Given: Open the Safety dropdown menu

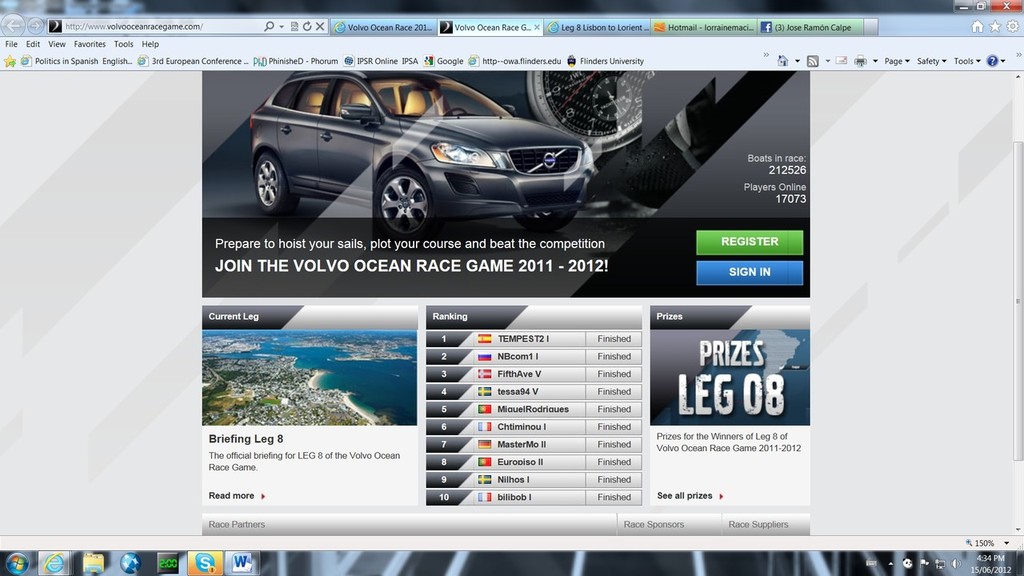Looking at the screenshot, I should [x=931, y=61].
